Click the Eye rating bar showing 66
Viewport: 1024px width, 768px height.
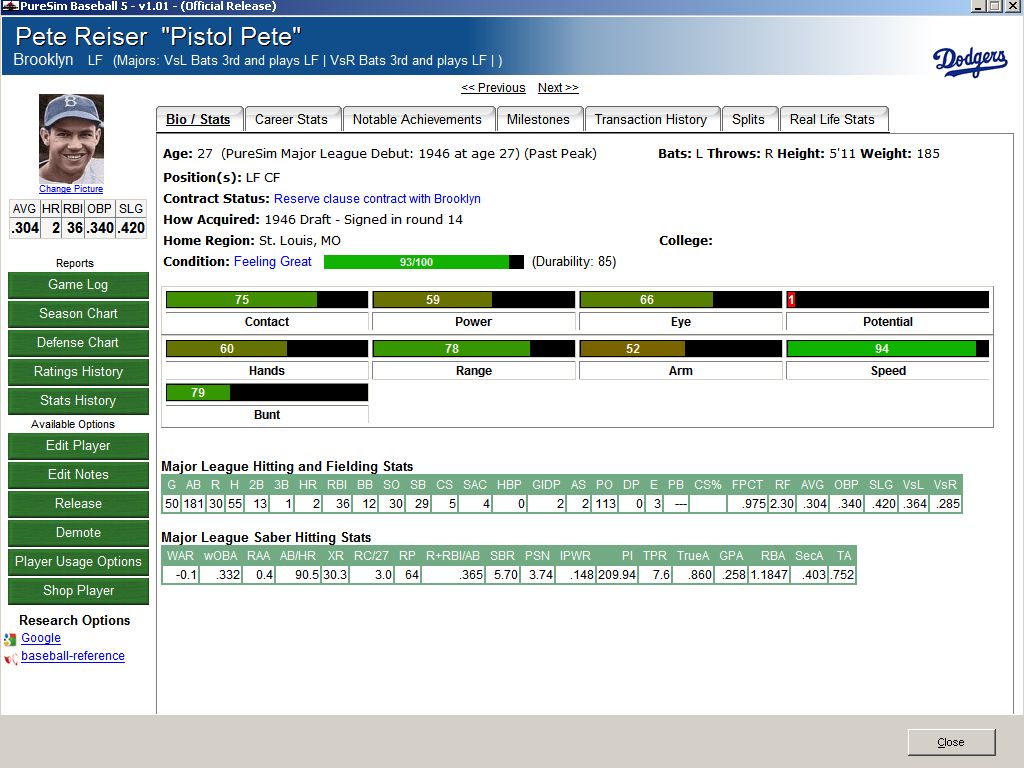pos(680,300)
